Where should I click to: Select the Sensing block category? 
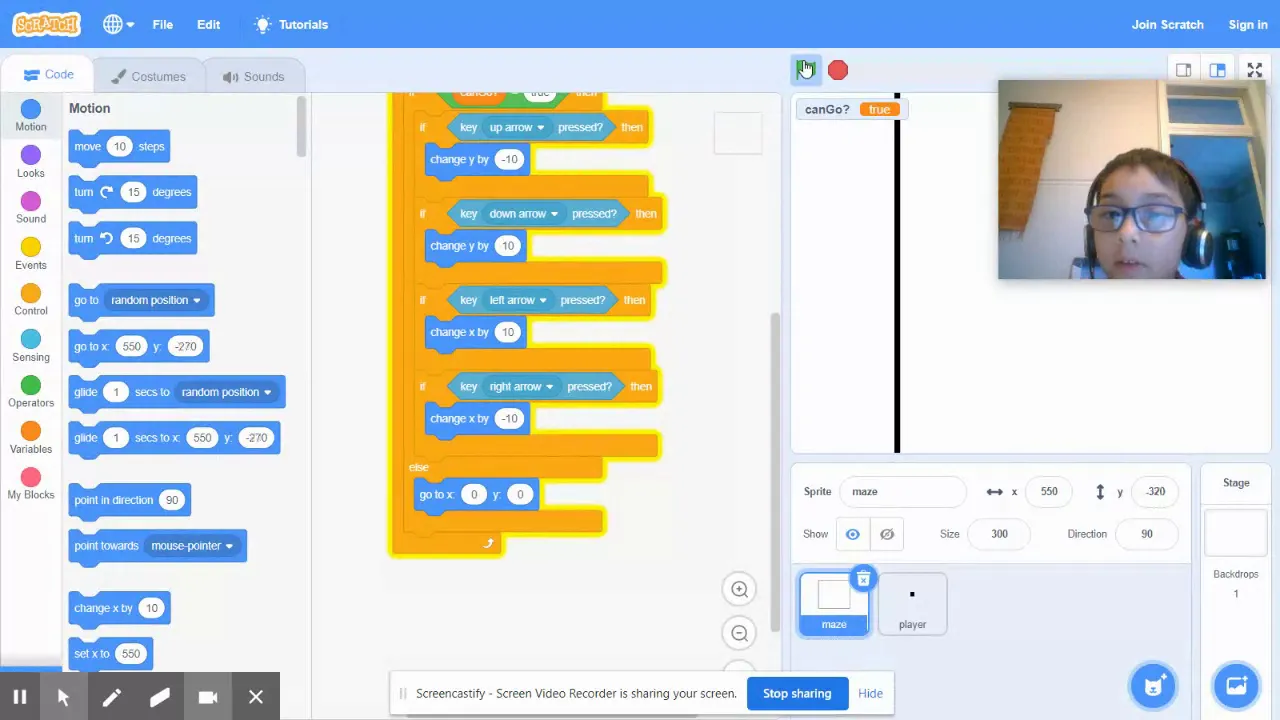coord(31,346)
